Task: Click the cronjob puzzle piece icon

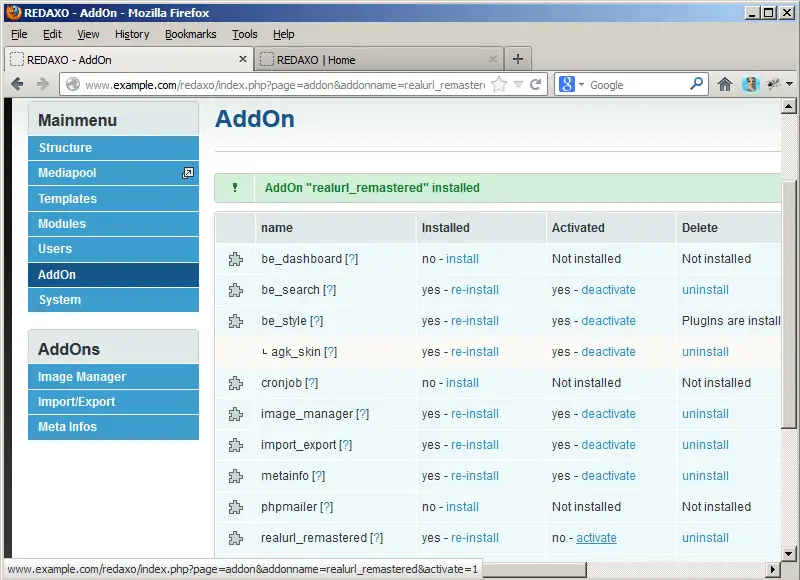Action: click(x=235, y=383)
